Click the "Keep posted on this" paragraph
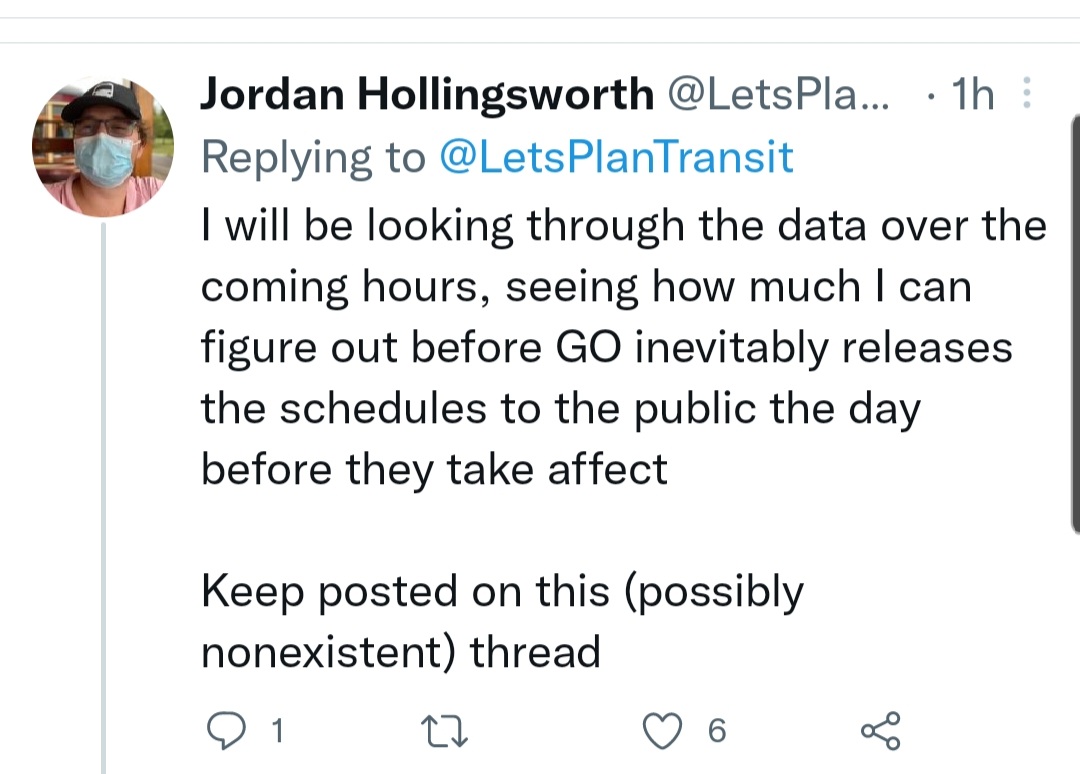The height and width of the screenshot is (774, 1080). click(x=501, y=592)
